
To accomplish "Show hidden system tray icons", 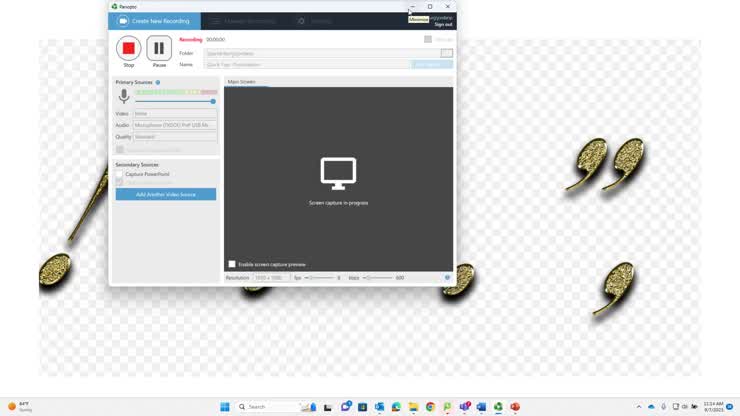I will point(639,407).
